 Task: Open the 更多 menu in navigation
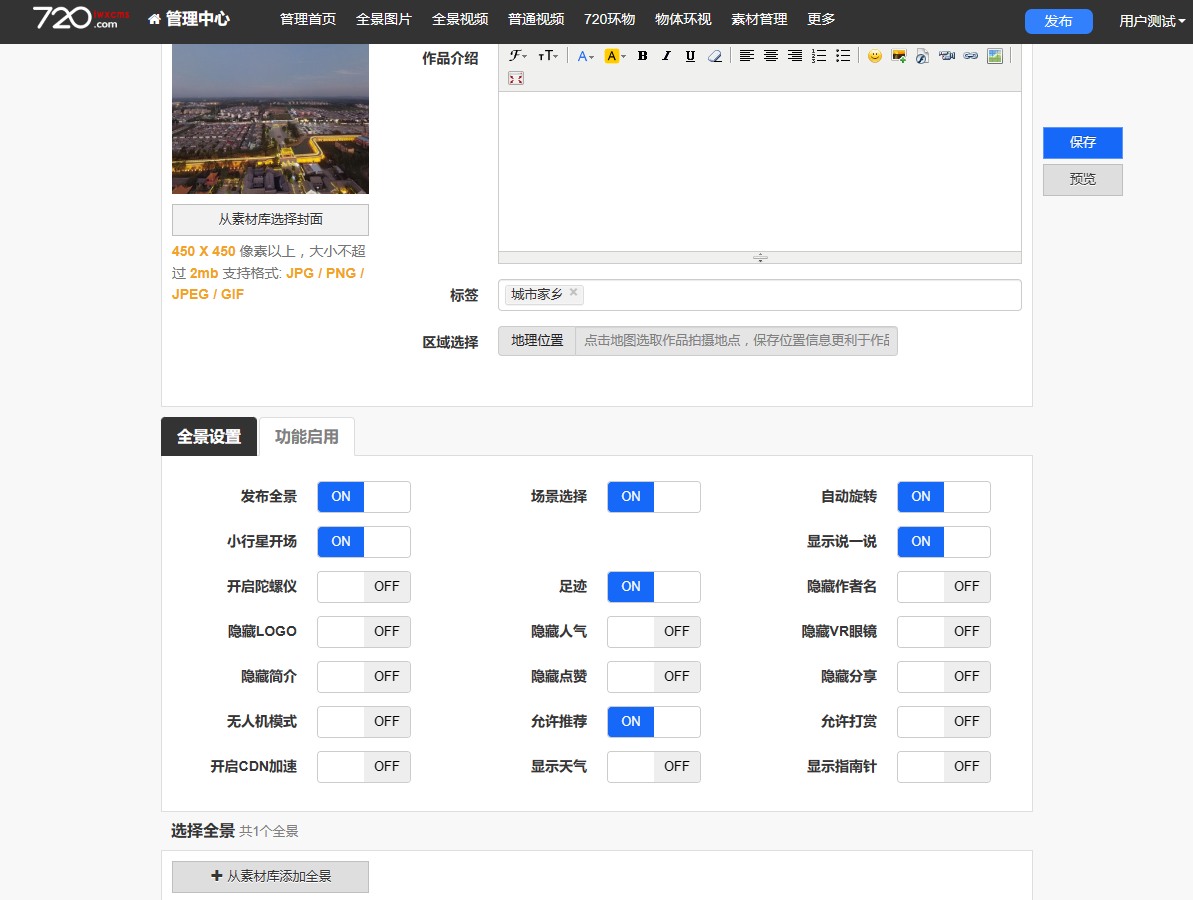(x=821, y=19)
